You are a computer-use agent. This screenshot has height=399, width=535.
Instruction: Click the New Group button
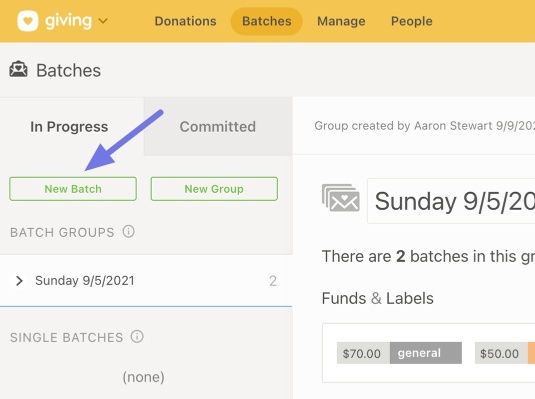click(x=214, y=189)
